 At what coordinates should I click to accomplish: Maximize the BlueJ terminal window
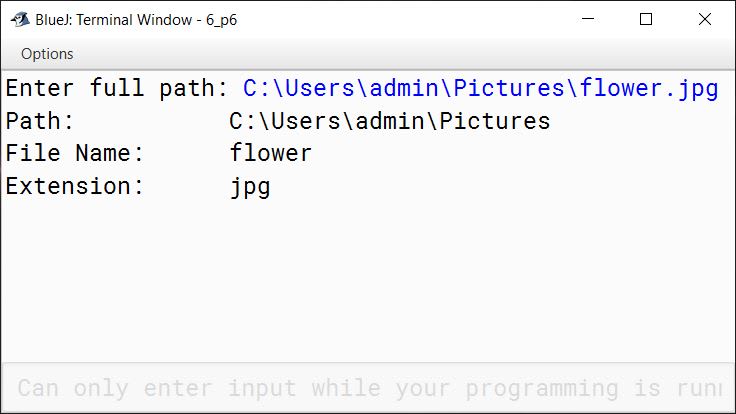(x=646, y=19)
